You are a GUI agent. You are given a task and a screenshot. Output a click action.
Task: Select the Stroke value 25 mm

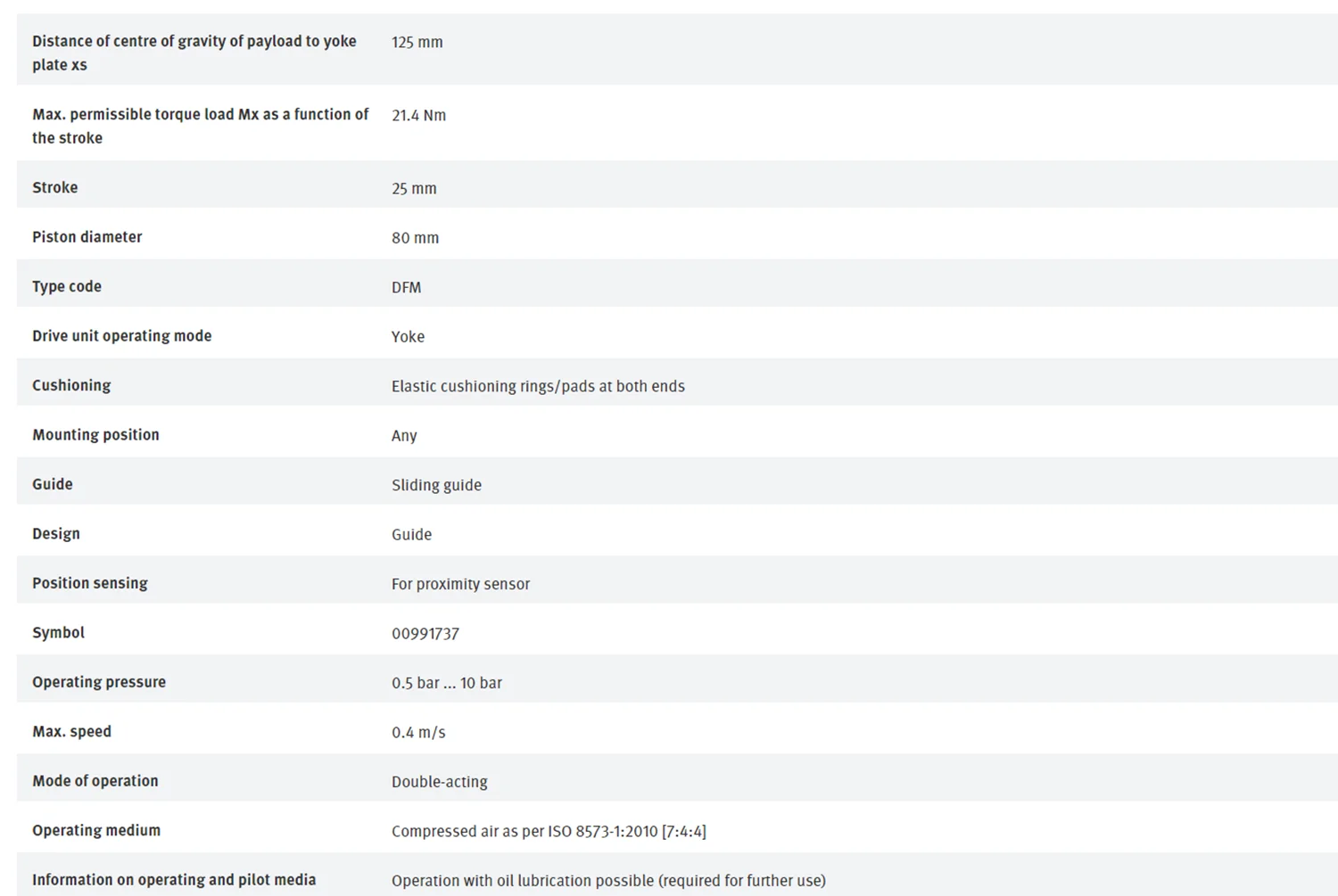coord(414,188)
